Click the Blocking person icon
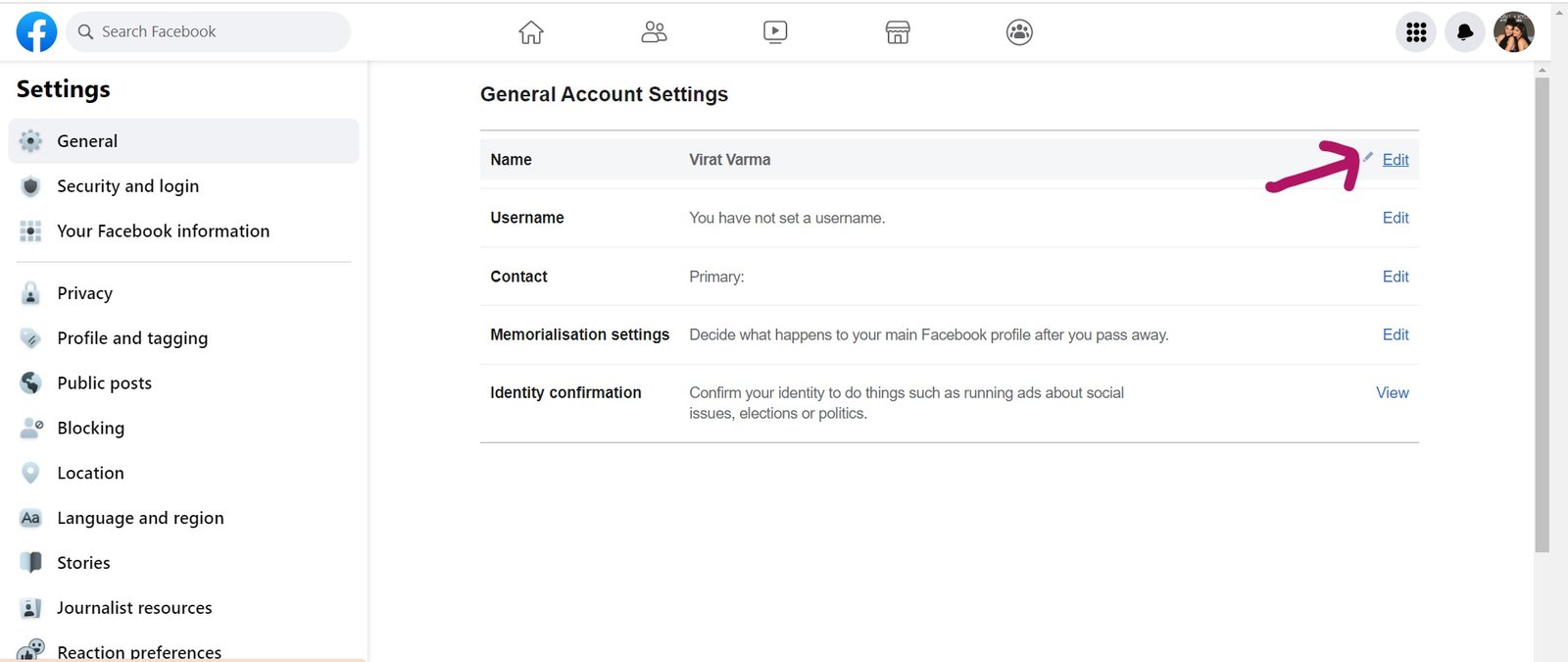This screenshot has width=1568, height=662. pos(31,428)
